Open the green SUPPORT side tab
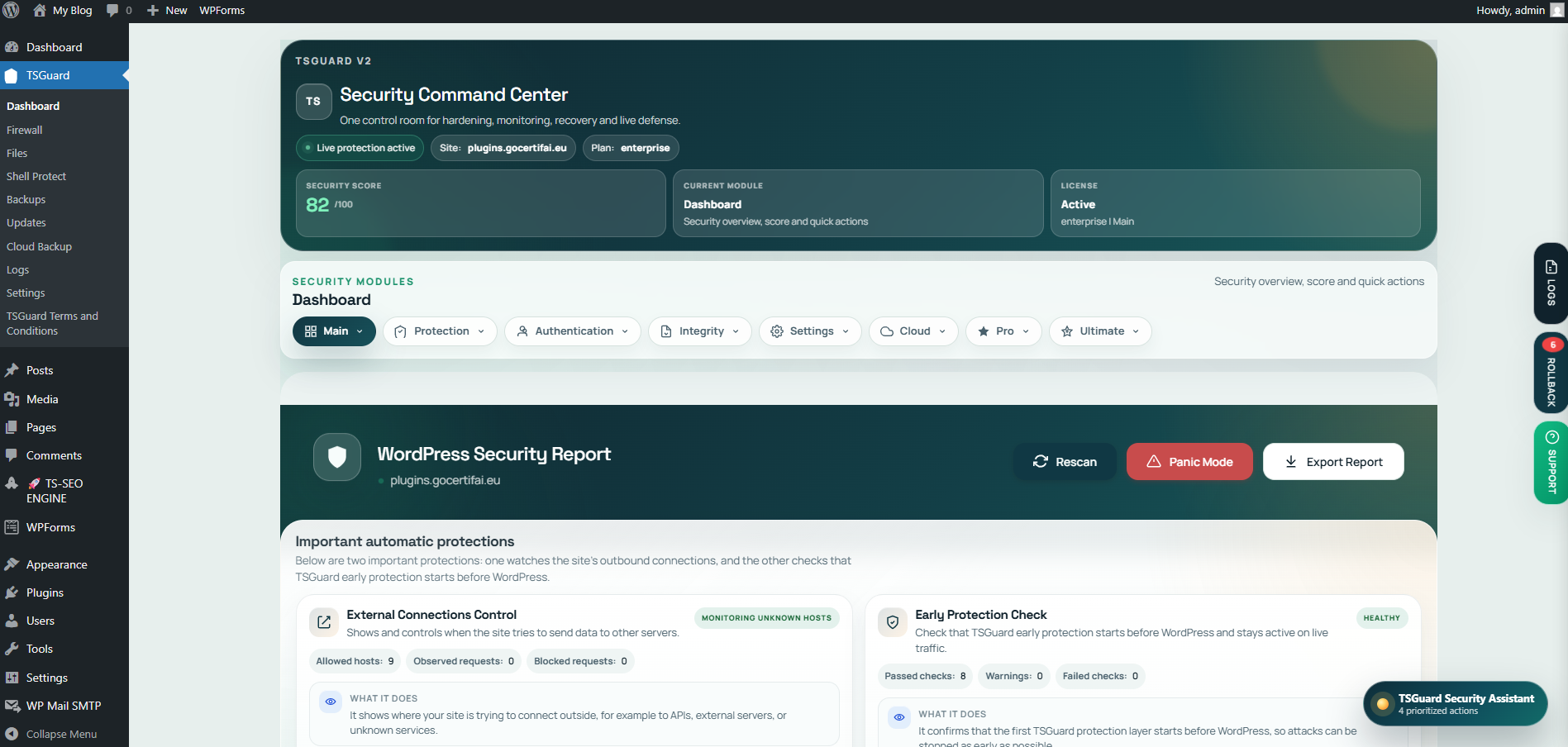Screen dimensions: 1568x747 [x=1551, y=463]
